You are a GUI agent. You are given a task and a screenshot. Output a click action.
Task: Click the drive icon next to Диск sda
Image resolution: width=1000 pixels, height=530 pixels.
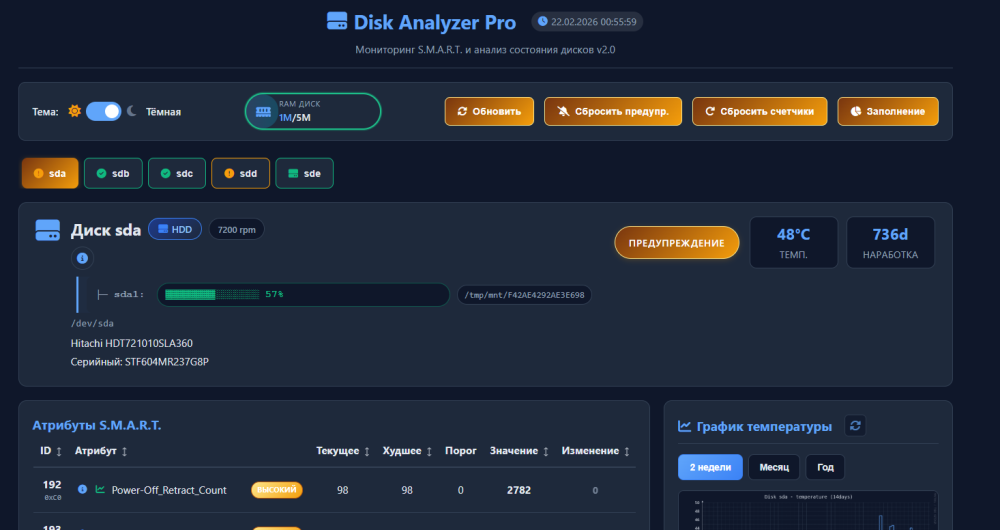pyautogui.click(x=48, y=230)
